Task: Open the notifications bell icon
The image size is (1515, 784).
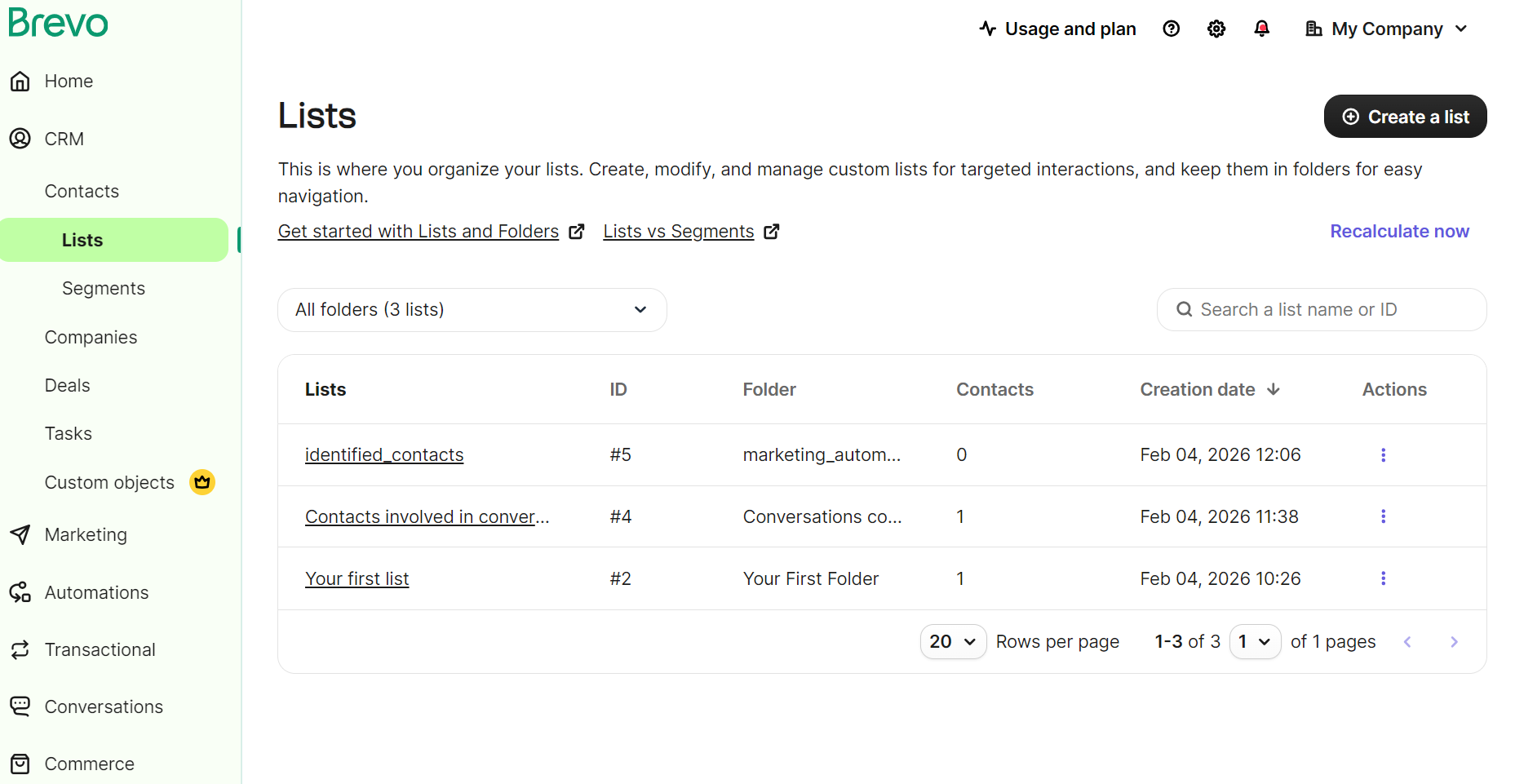Action: [1261, 29]
